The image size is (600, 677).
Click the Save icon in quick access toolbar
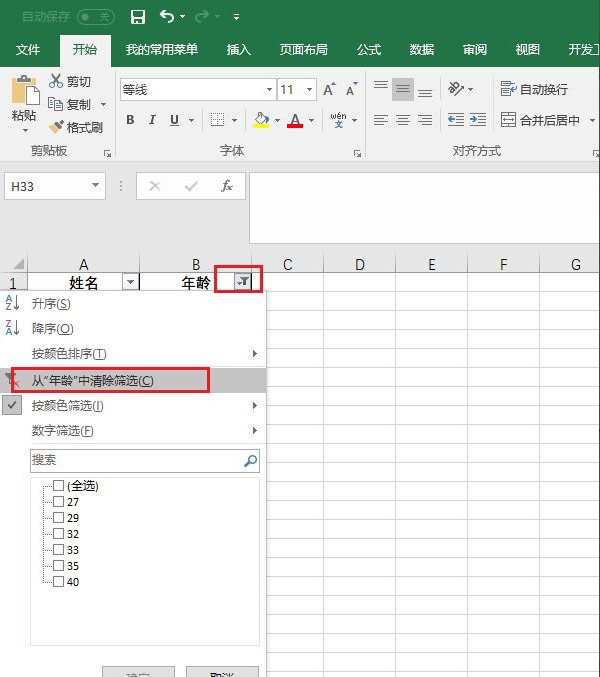[x=138, y=17]
